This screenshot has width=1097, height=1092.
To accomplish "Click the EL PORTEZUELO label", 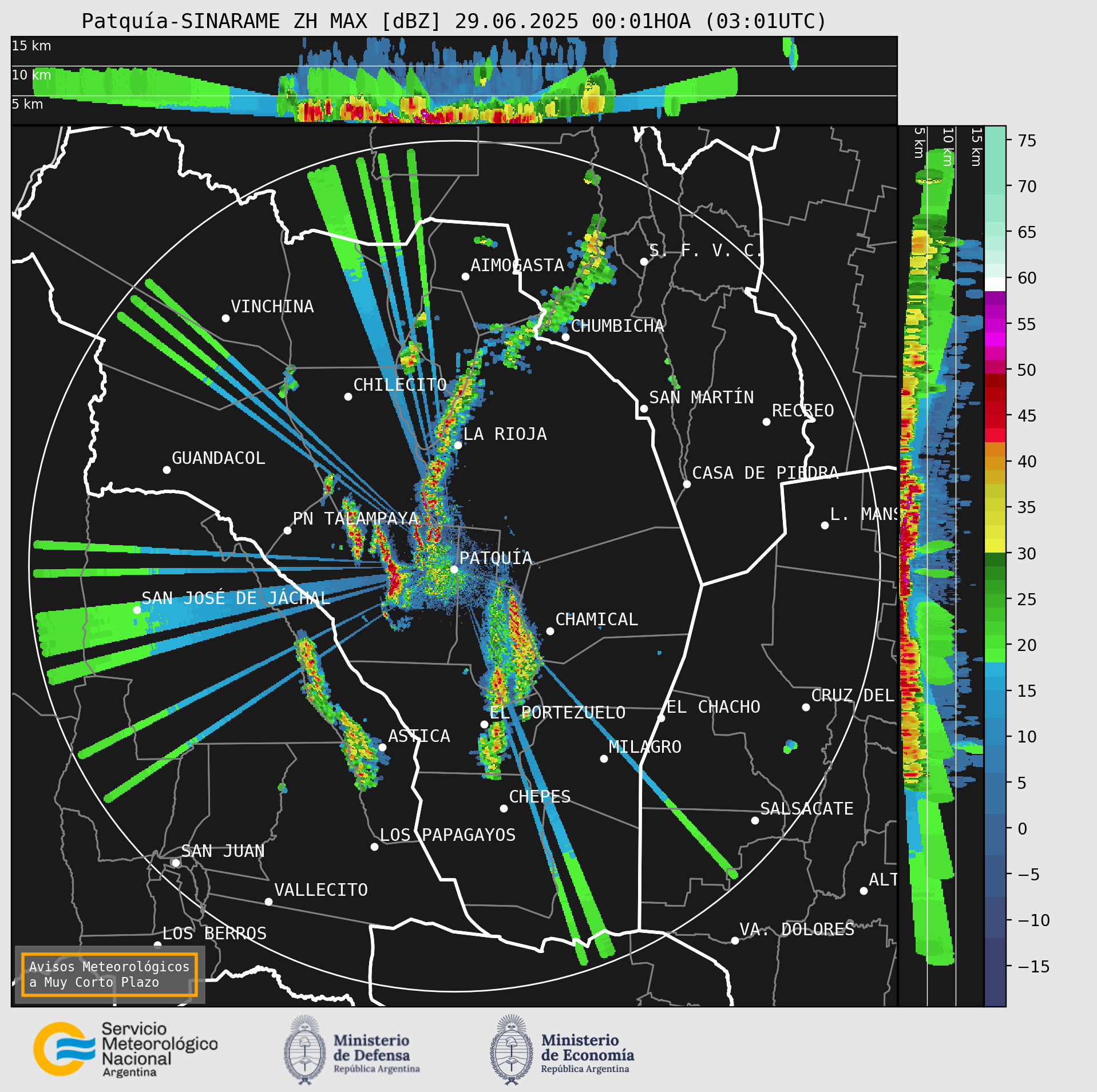I will [x=557, y=713].
